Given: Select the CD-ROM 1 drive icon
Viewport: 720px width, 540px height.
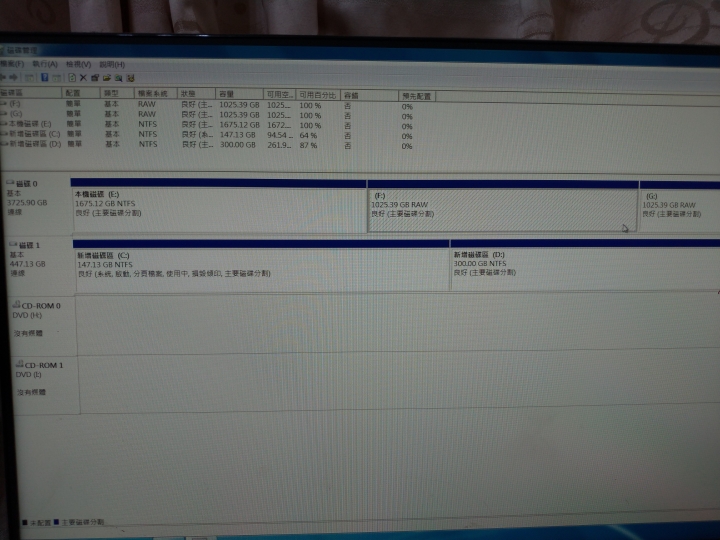Looking at the screenshot, I should point(20,364).
